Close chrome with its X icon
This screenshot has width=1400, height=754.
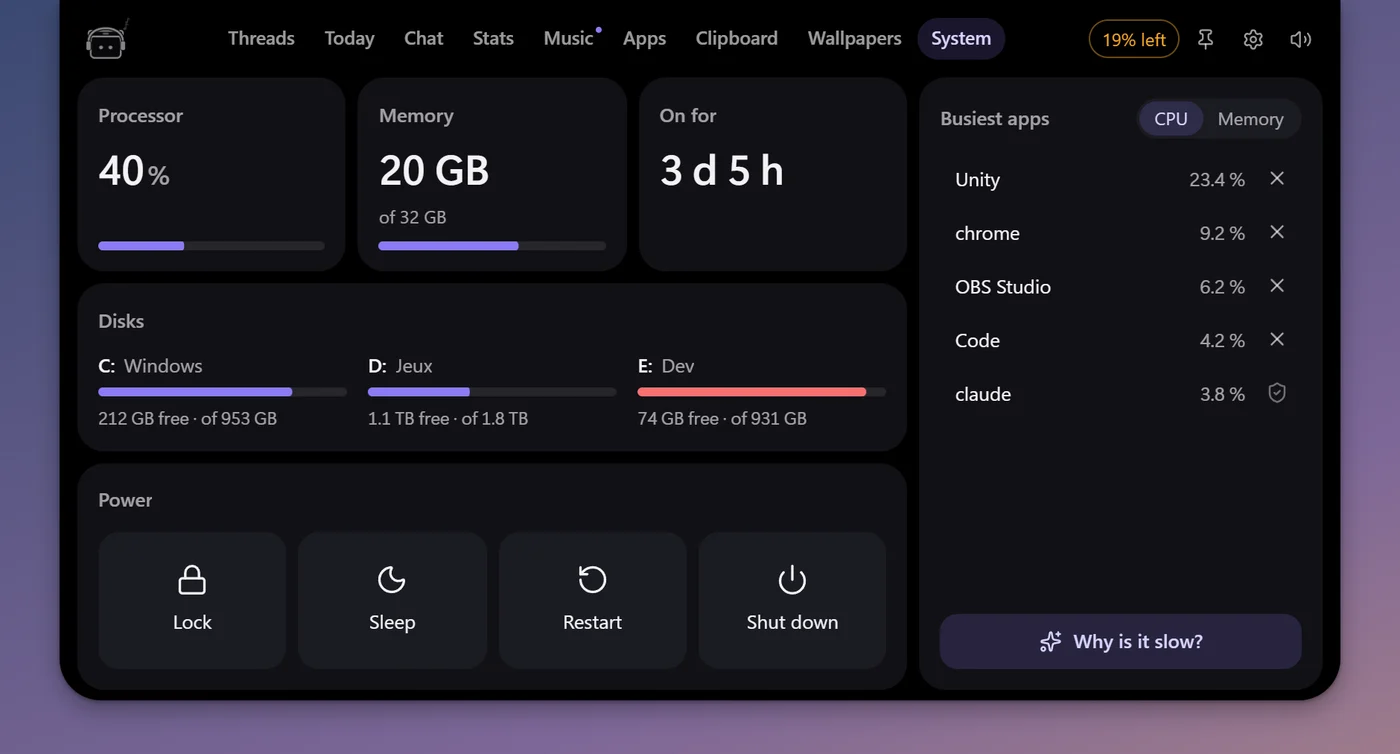pyautogui.click(x=1277, y=232)
